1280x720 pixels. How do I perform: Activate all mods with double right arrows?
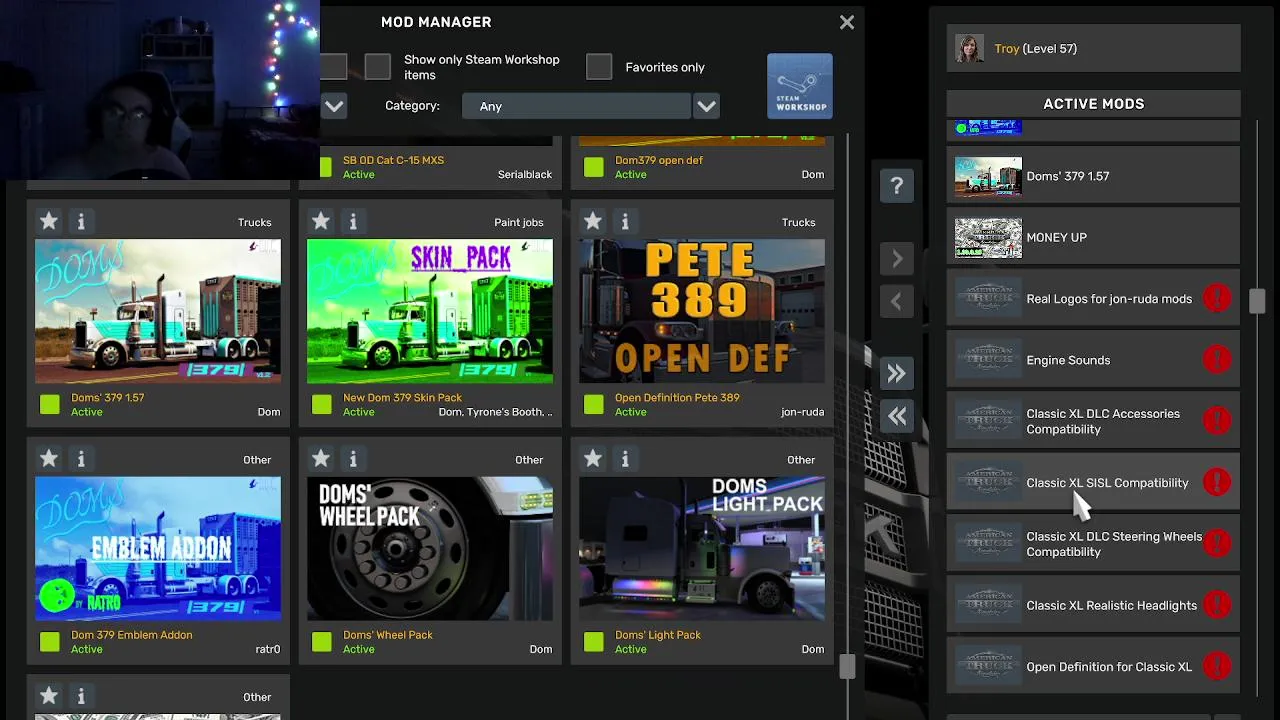pos(897,374)
